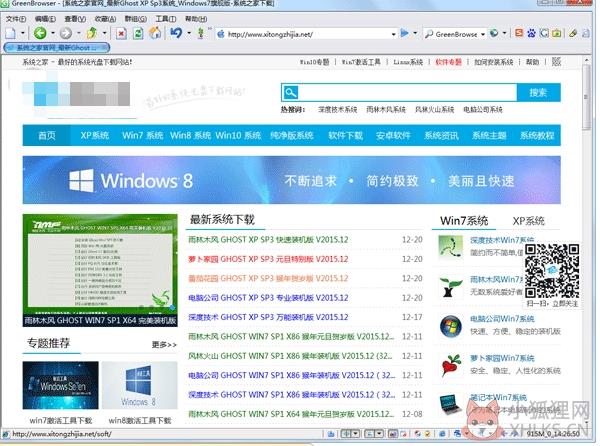Click the 雨林木风Win7 sprout icon

tap(450, 287)
